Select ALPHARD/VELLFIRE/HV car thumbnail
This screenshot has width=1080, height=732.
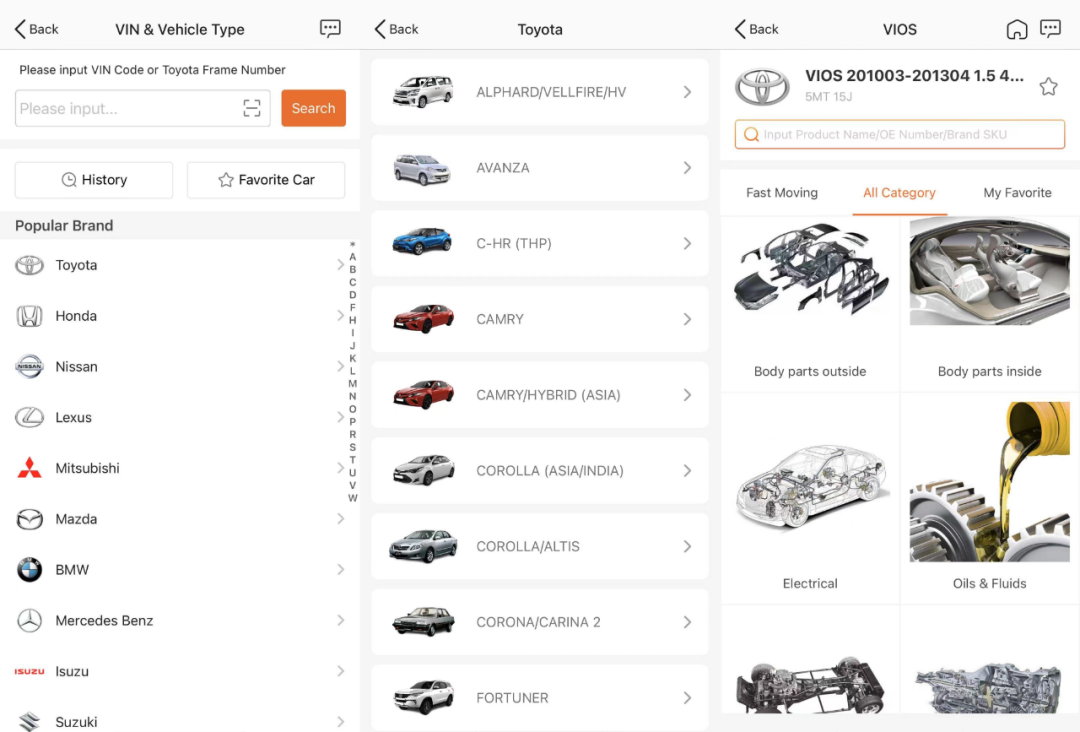coord(423,92)
